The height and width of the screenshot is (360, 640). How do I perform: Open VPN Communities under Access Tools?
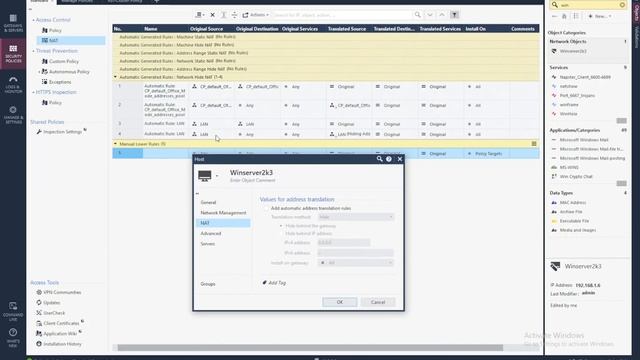[59, 292]
